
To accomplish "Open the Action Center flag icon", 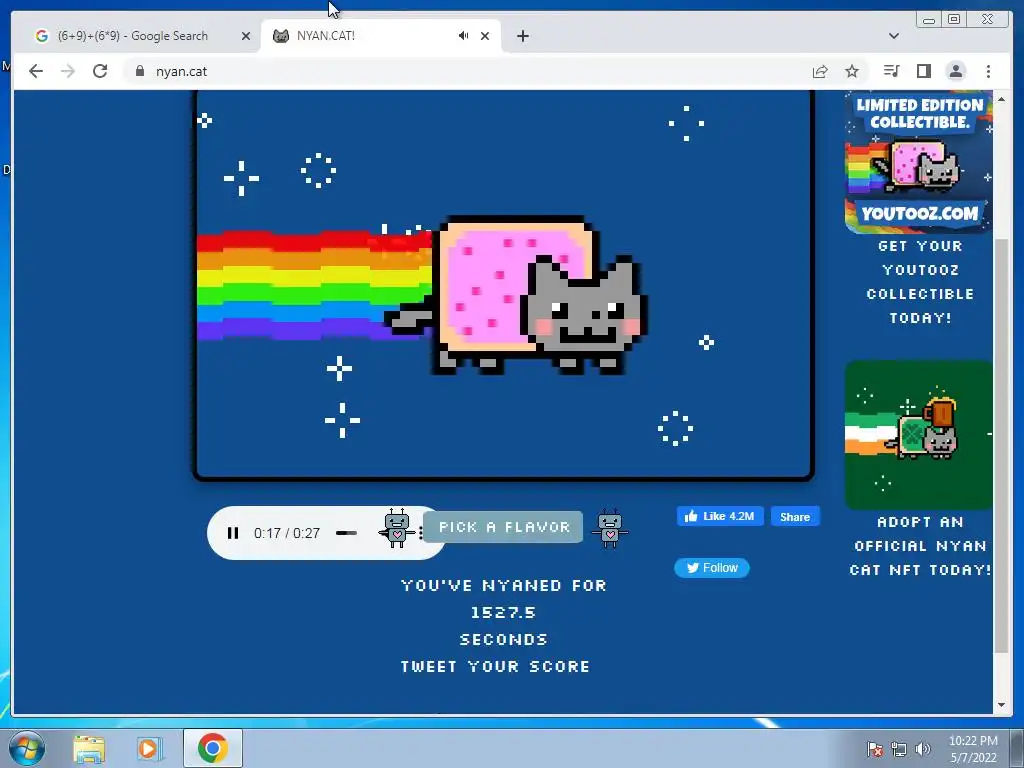I will click(x=875, y=749).
